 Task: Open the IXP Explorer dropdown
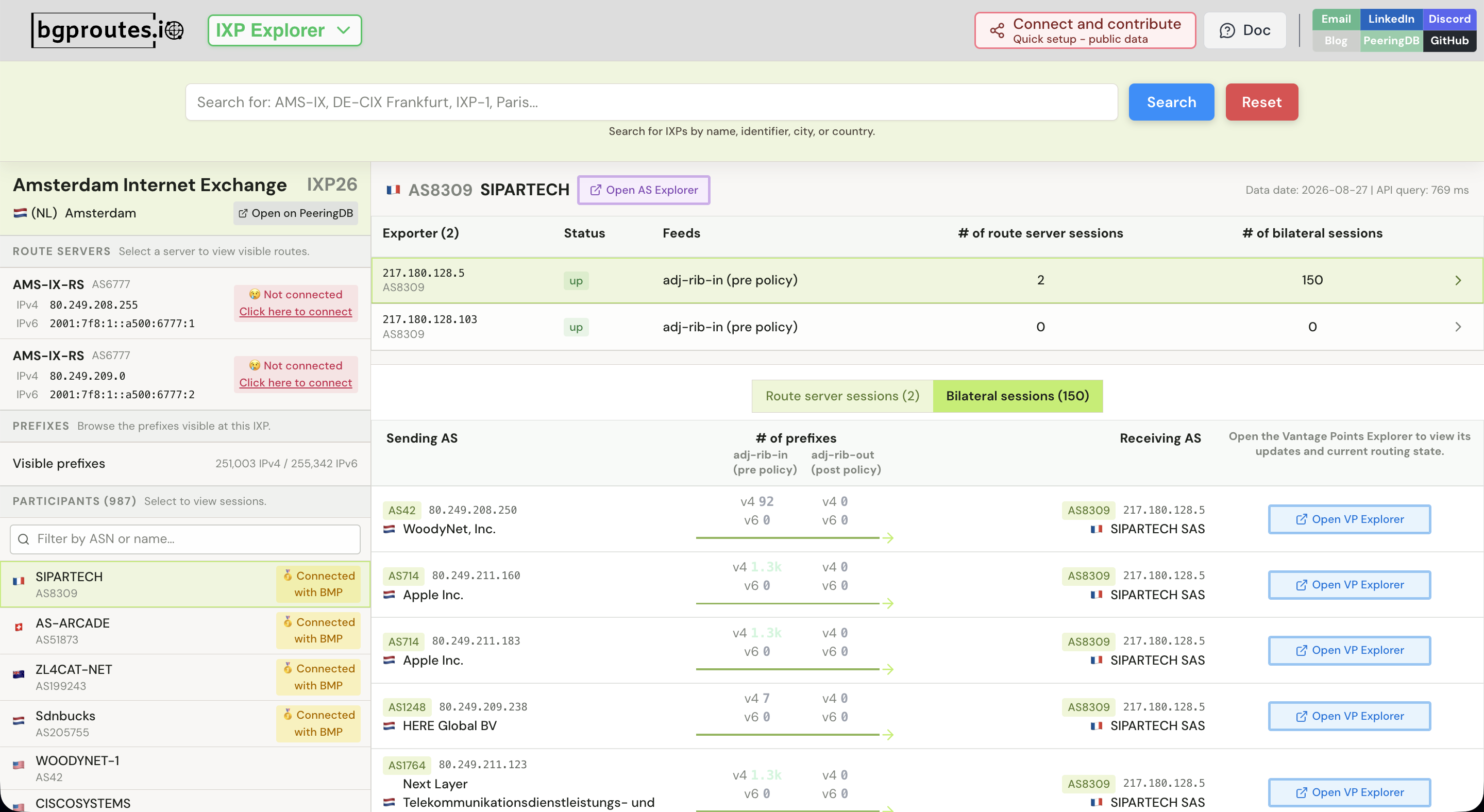point(284,30)
